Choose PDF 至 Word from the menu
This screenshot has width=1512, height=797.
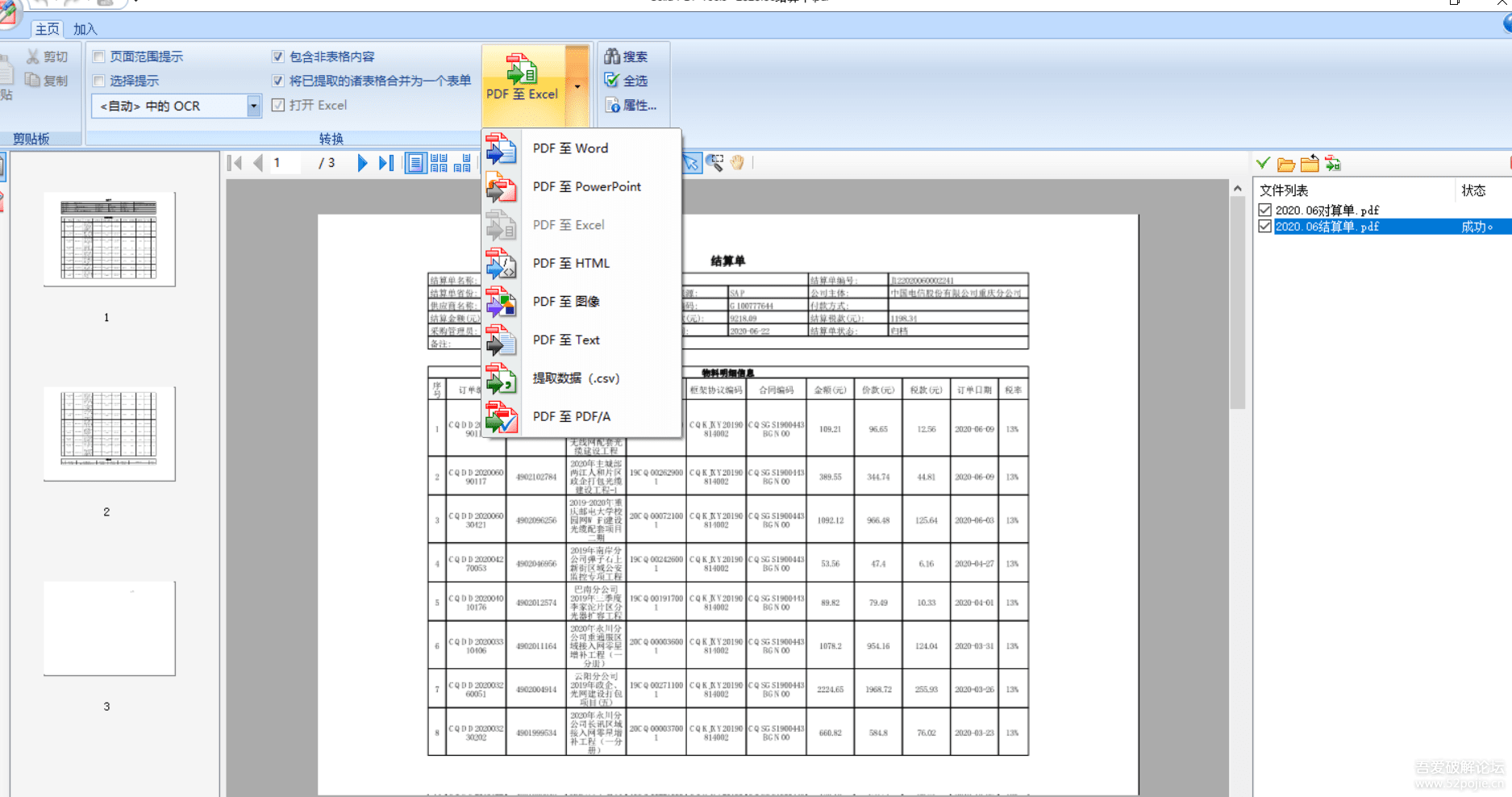tap(570, 148)
